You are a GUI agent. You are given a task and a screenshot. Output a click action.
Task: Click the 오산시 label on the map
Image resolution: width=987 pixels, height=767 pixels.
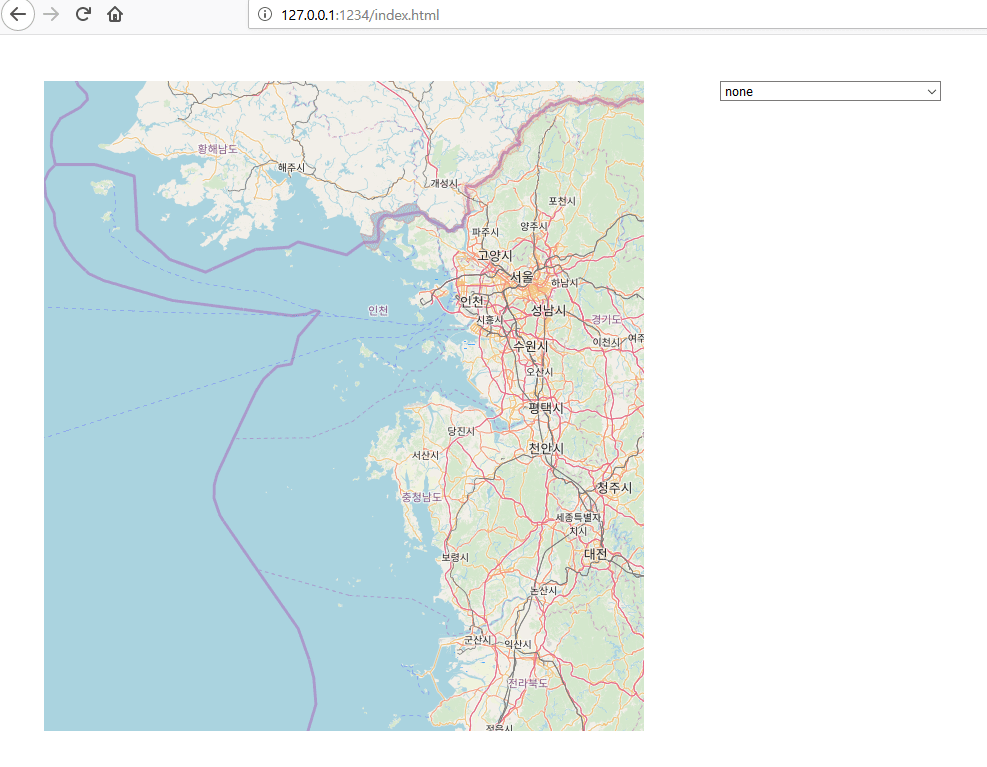(539, 372)
